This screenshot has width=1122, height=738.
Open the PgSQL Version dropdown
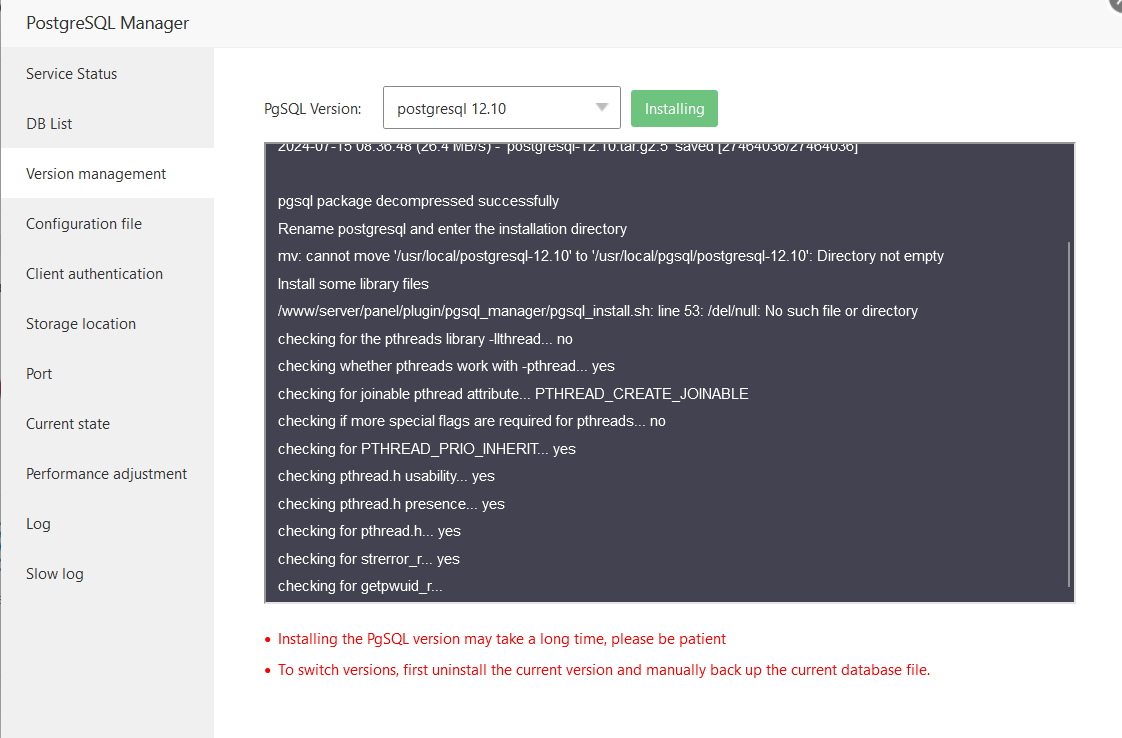500,108
